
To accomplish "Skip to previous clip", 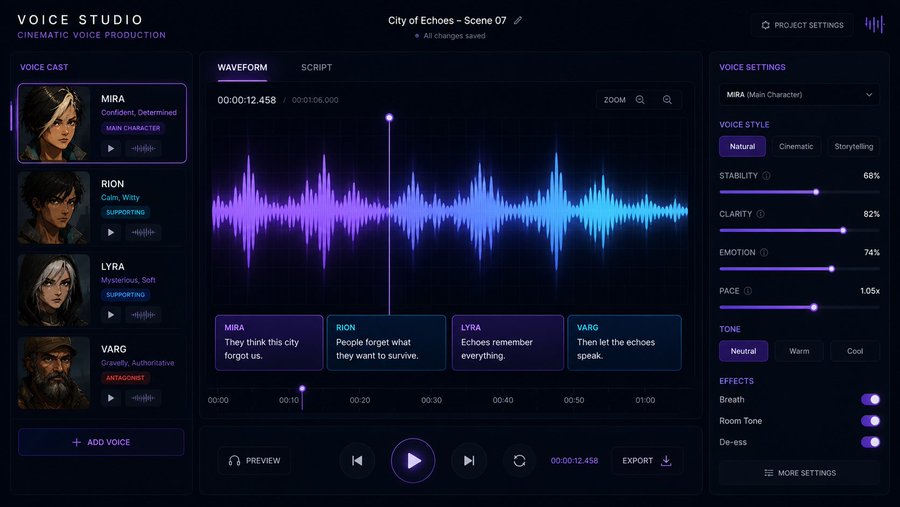I will (x=357, y=460).
